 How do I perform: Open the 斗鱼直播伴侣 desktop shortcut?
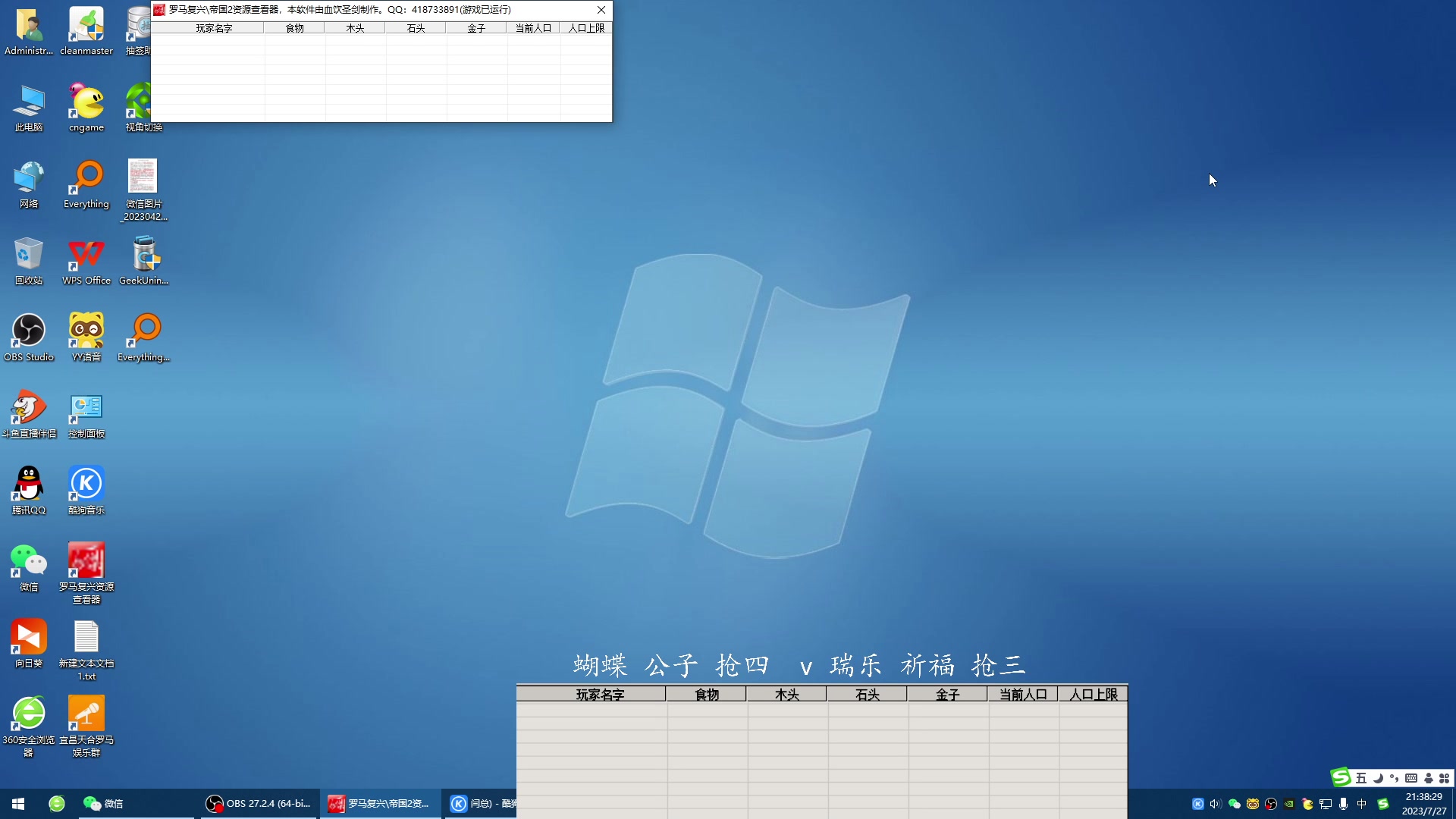click(x=29, y=408)
